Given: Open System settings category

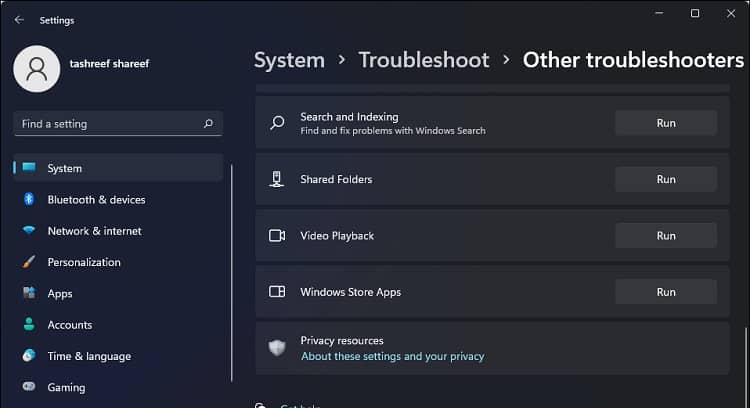Looking at the screenshot, I should 118,168.
